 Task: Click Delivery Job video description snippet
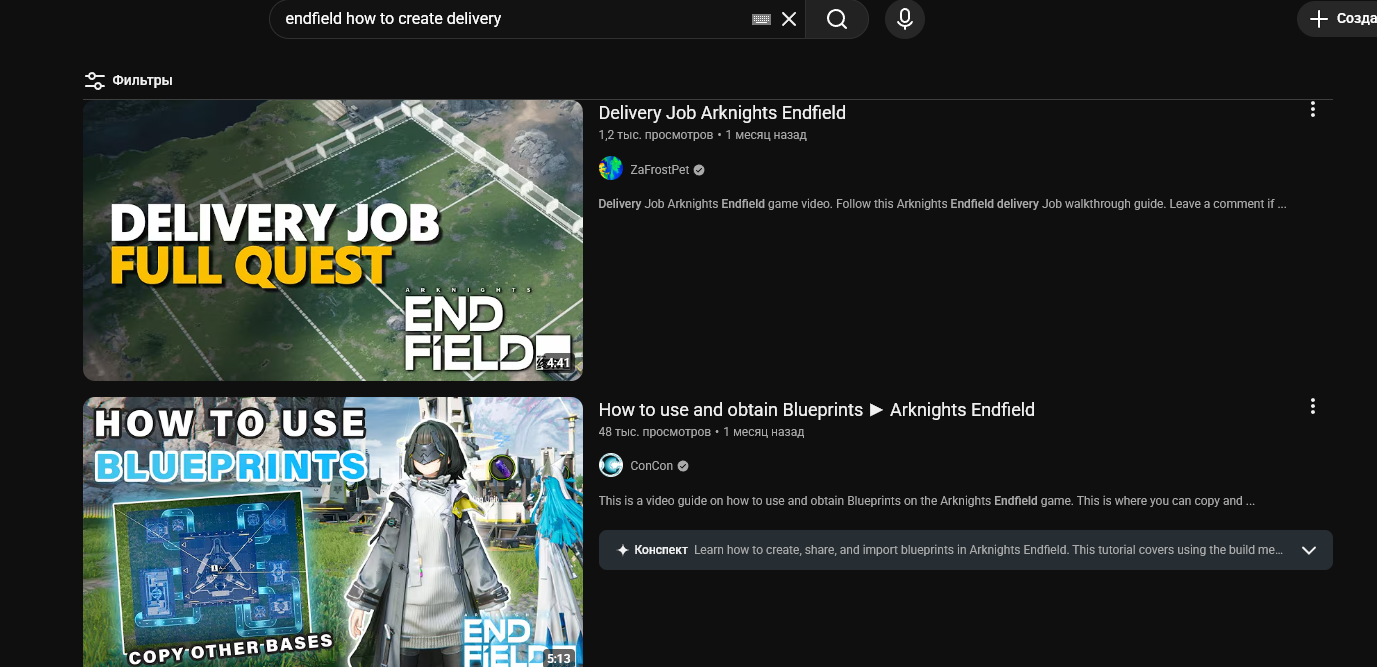coord(942,204)
